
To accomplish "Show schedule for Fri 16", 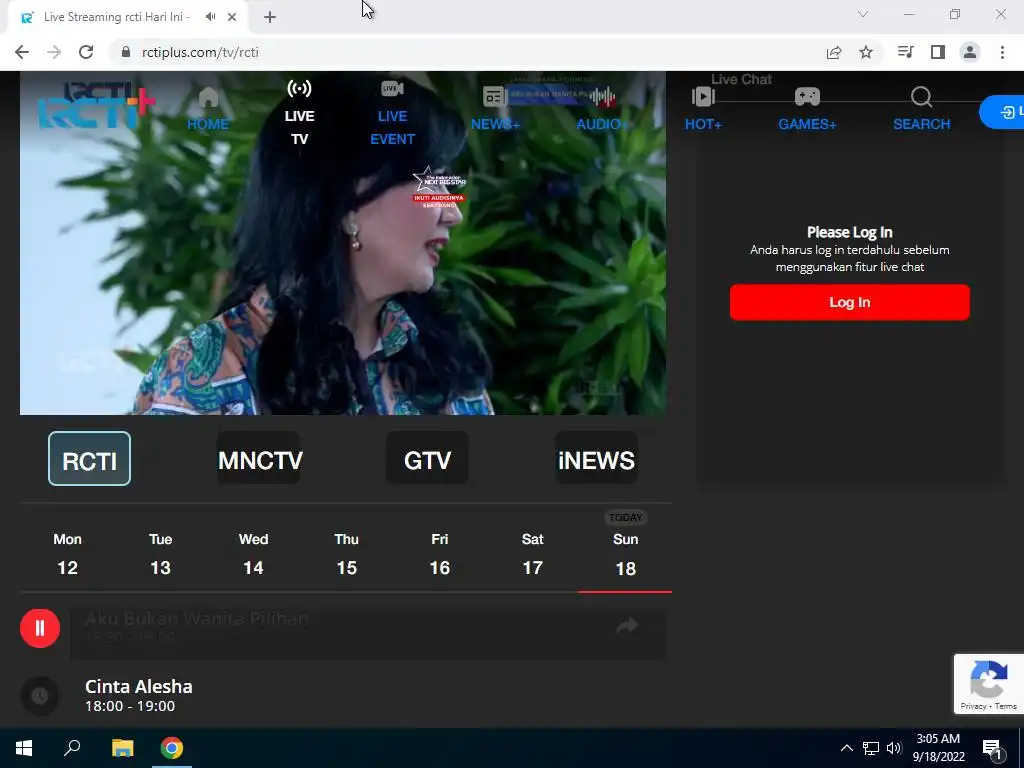I will click(x=440, y=554).
